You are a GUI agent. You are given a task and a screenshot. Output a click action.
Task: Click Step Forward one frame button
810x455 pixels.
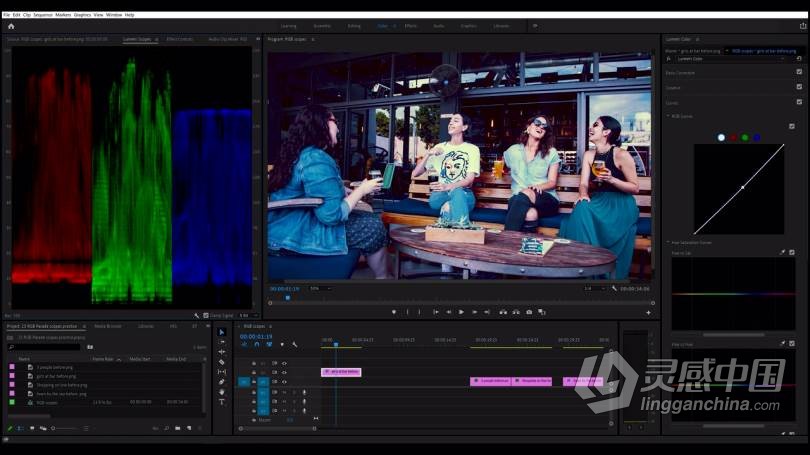pos(474,312)
